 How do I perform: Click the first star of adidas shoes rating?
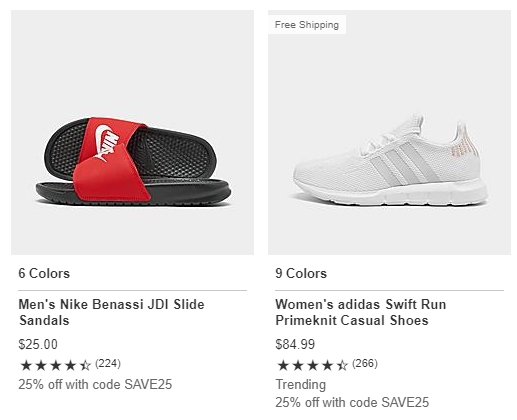tap(283, 365)
